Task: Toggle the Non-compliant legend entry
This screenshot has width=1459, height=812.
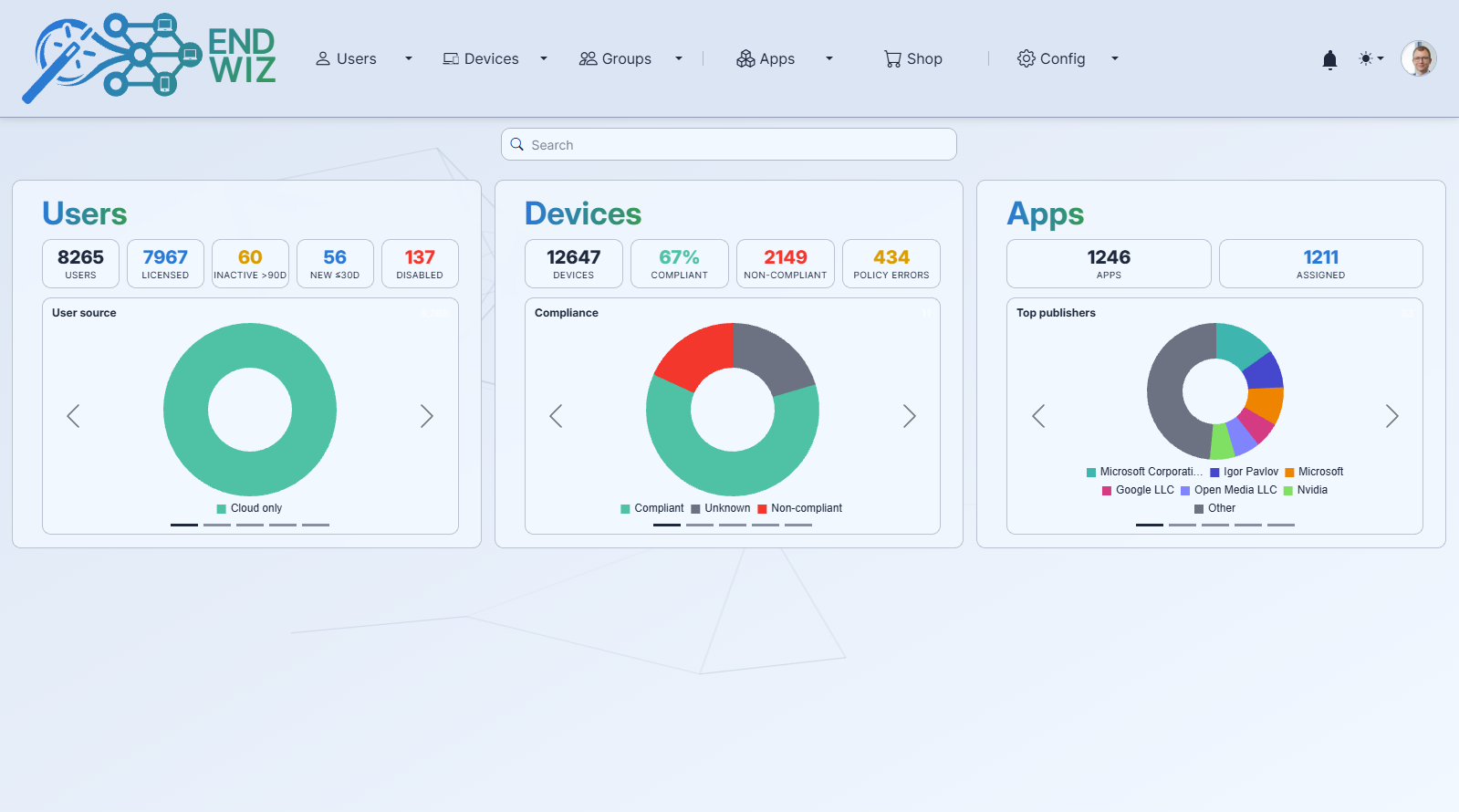Action: (800, 508)
